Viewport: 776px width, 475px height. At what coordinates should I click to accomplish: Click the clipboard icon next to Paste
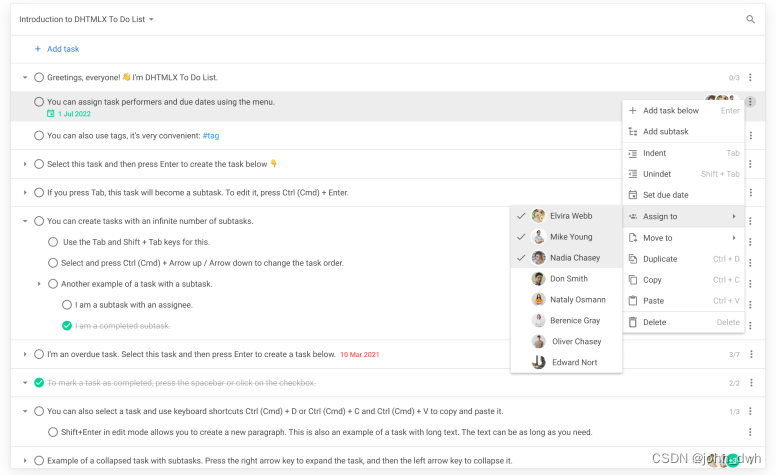632,300
